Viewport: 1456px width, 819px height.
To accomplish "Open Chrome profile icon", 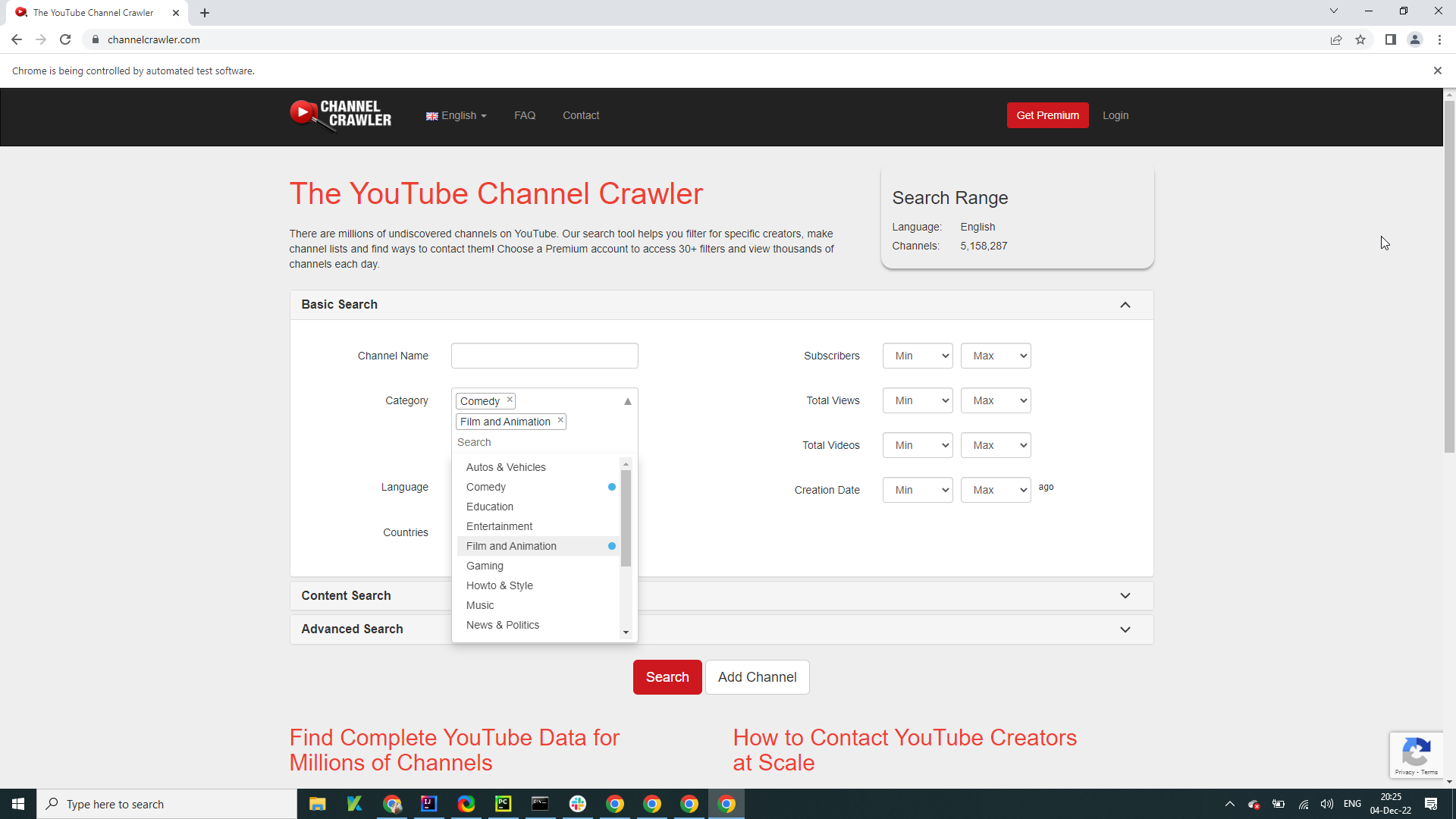I will (x=1415, y=39).
